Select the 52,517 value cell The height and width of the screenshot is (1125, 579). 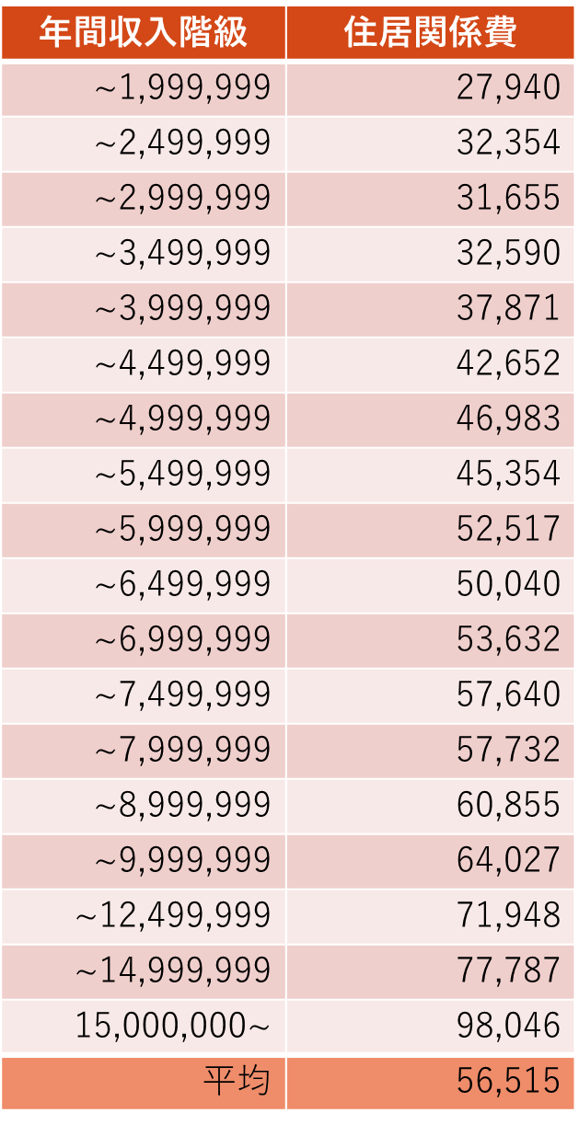tap(430, 531)
